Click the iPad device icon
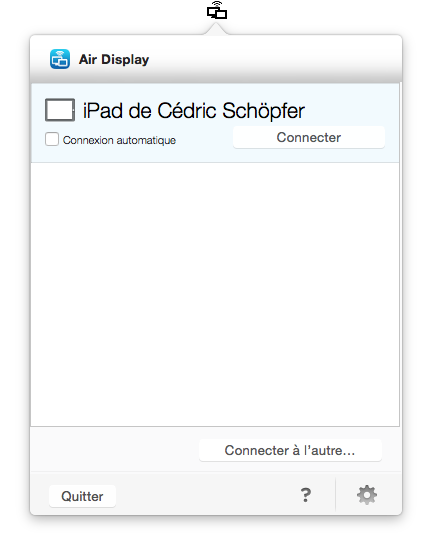Image resolution: width=432 pixels, height=549 pixels. coord(60,110)
